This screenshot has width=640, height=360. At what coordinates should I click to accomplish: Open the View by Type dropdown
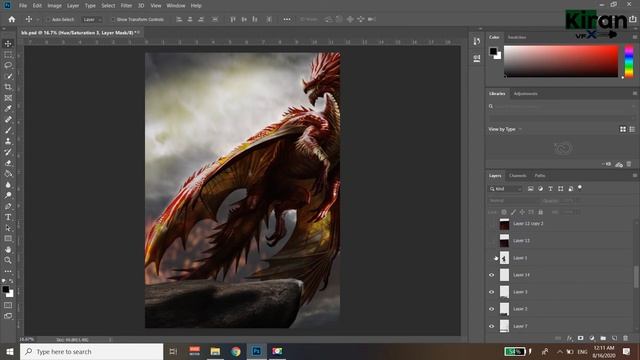[x=505, y=129]
